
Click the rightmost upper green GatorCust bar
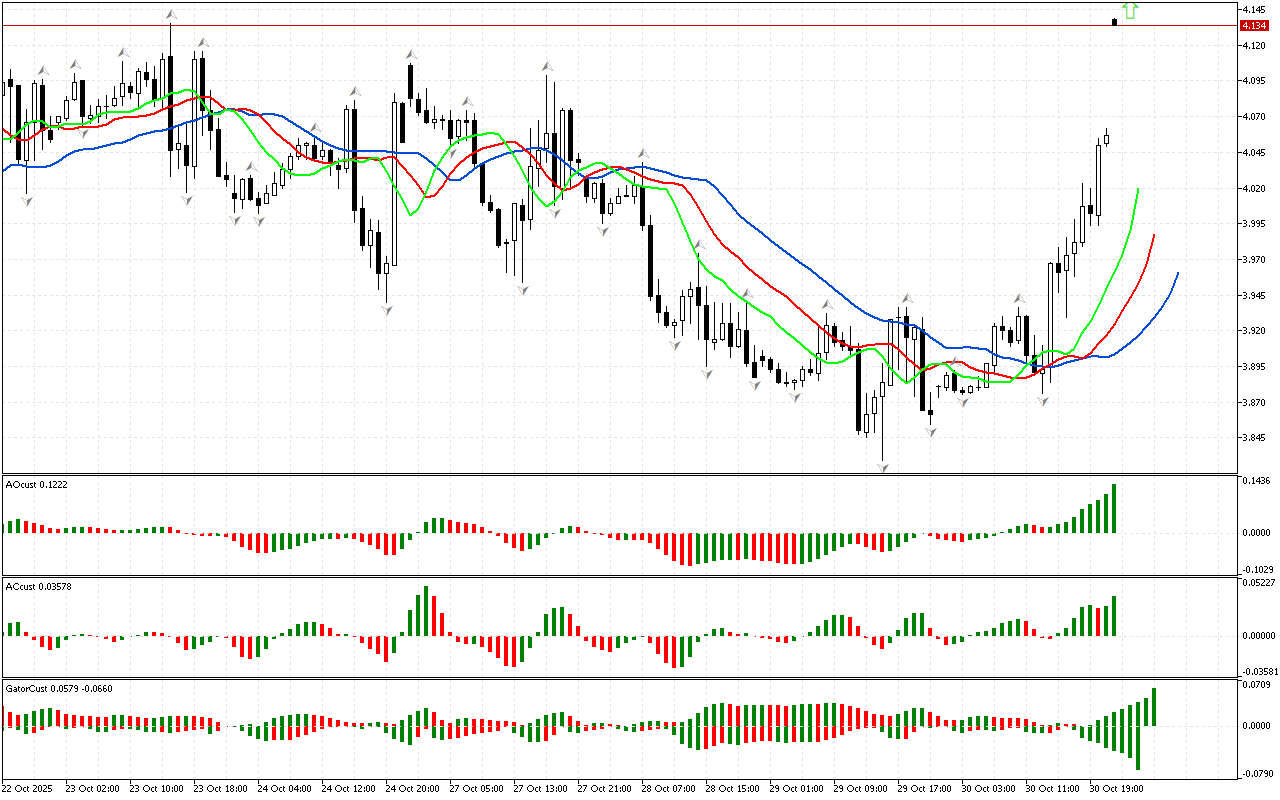coord(1154,707)
